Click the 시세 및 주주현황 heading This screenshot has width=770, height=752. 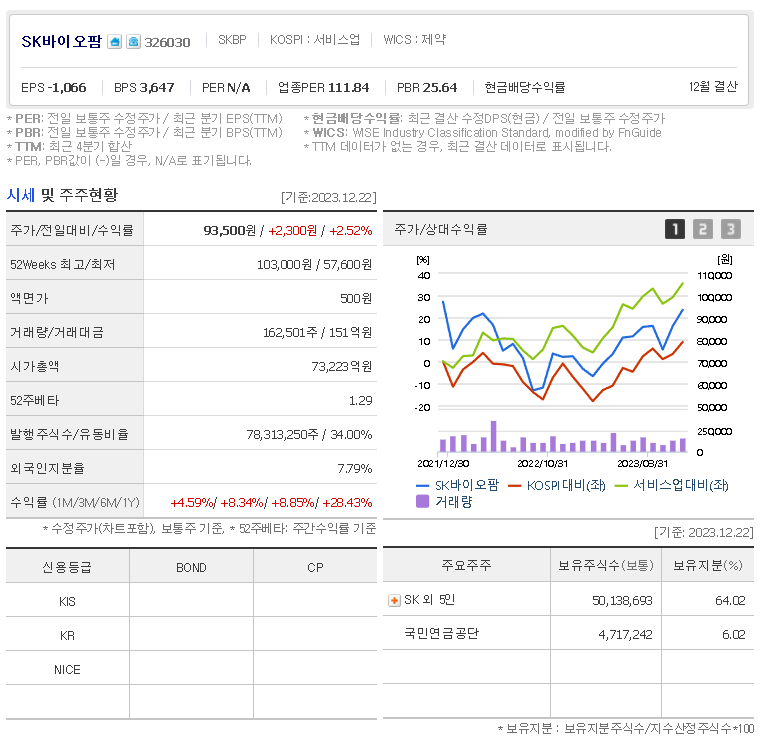click(62, 195)
